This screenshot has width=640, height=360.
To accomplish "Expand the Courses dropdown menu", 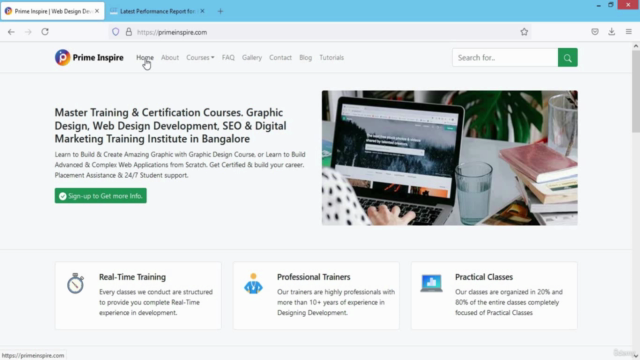I will 200,58.
